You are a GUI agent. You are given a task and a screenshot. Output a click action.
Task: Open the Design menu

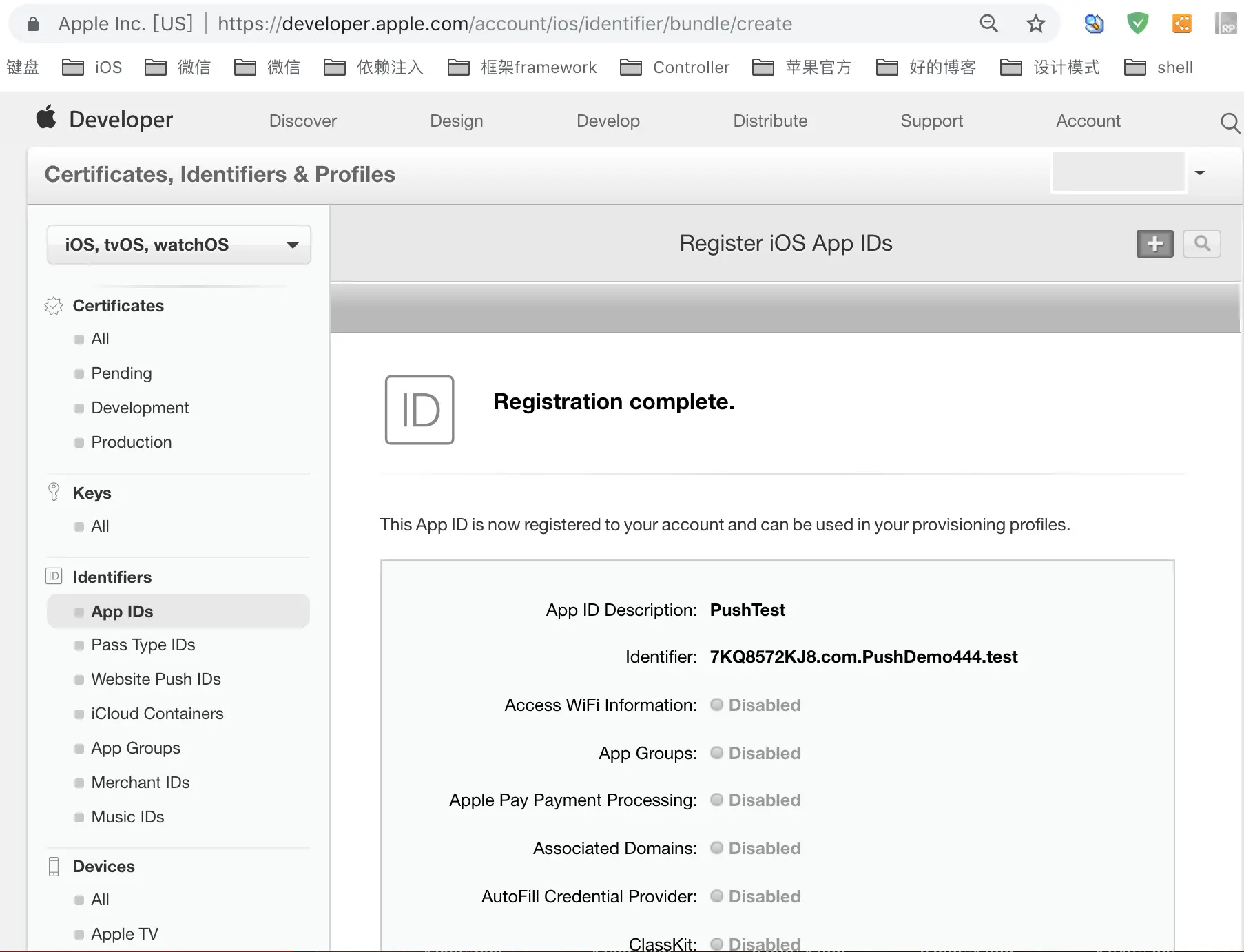point(457,121)
